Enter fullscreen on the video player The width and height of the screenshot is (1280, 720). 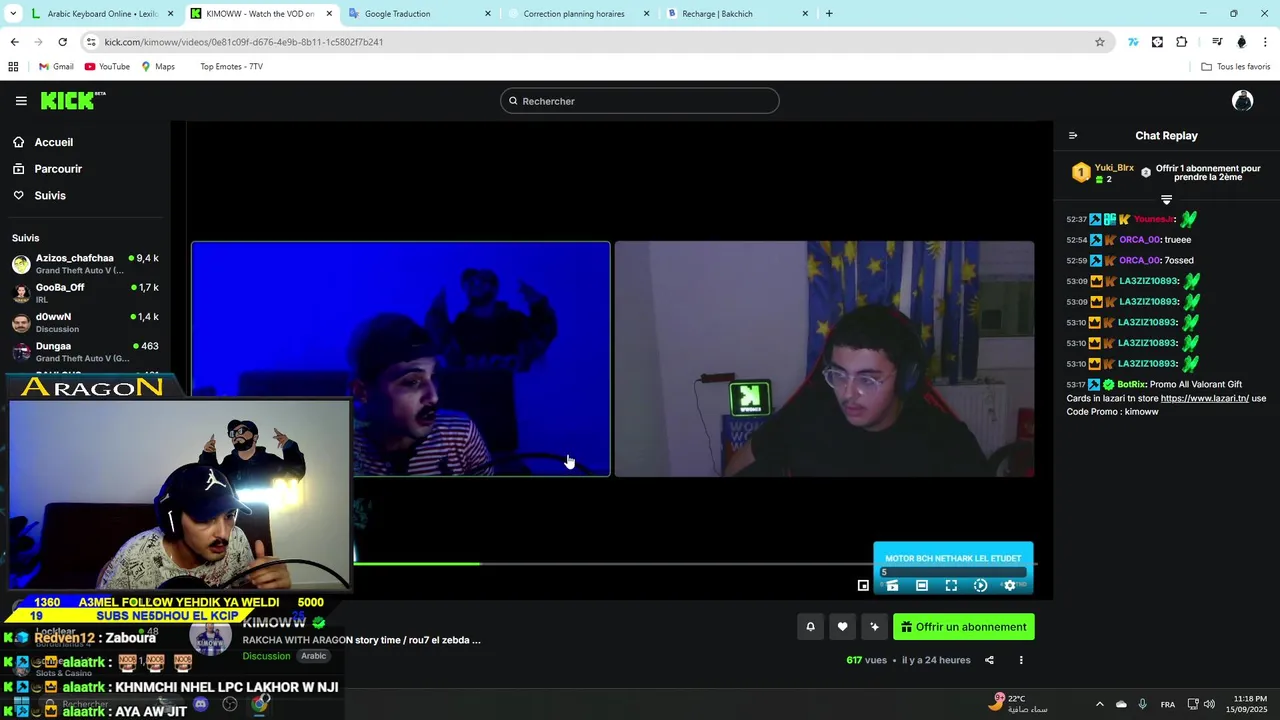(x=951, y=586)
